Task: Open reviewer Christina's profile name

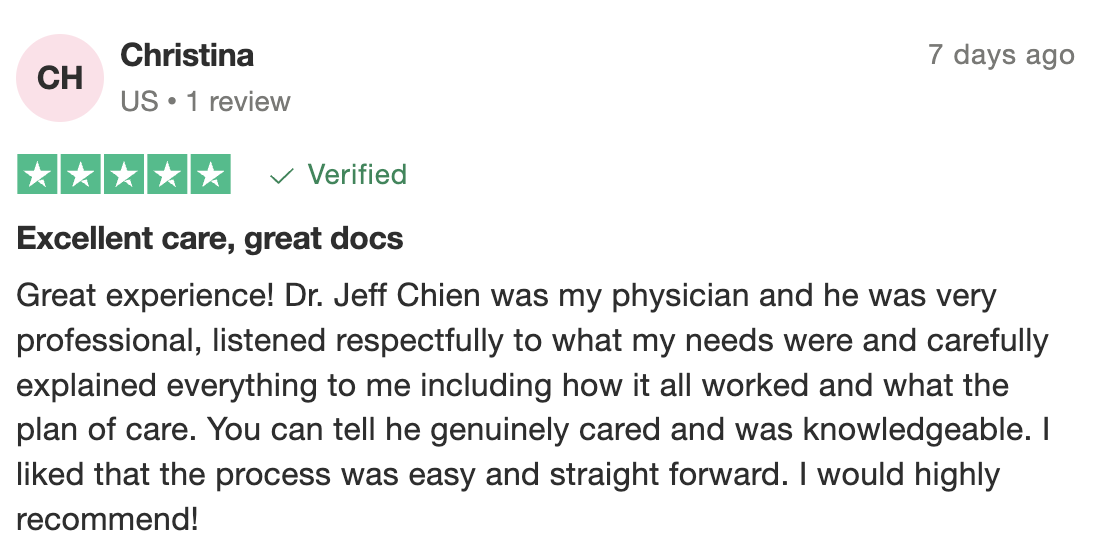Action: [187, 55]
